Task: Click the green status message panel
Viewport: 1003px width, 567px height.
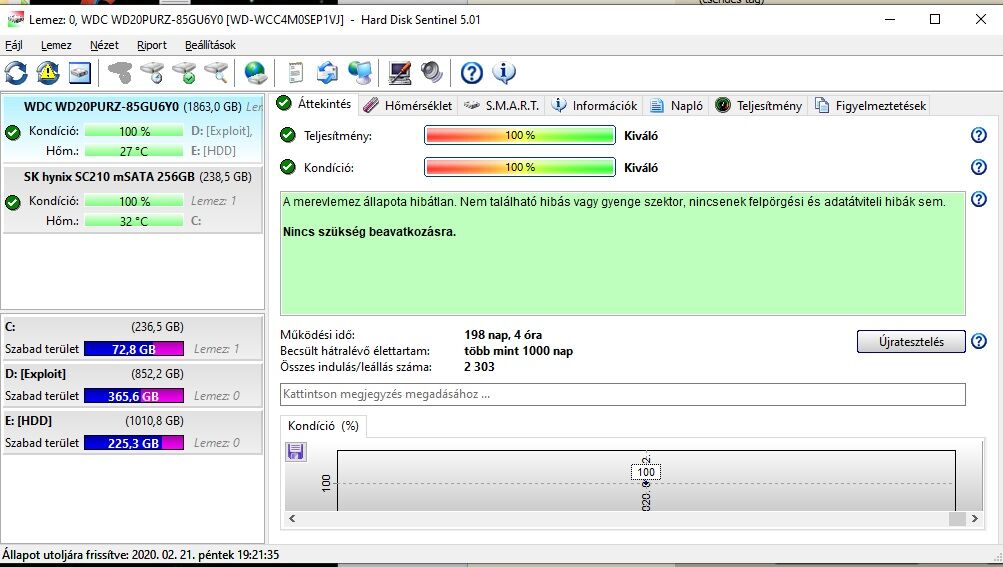Action: tap(622, 253)
